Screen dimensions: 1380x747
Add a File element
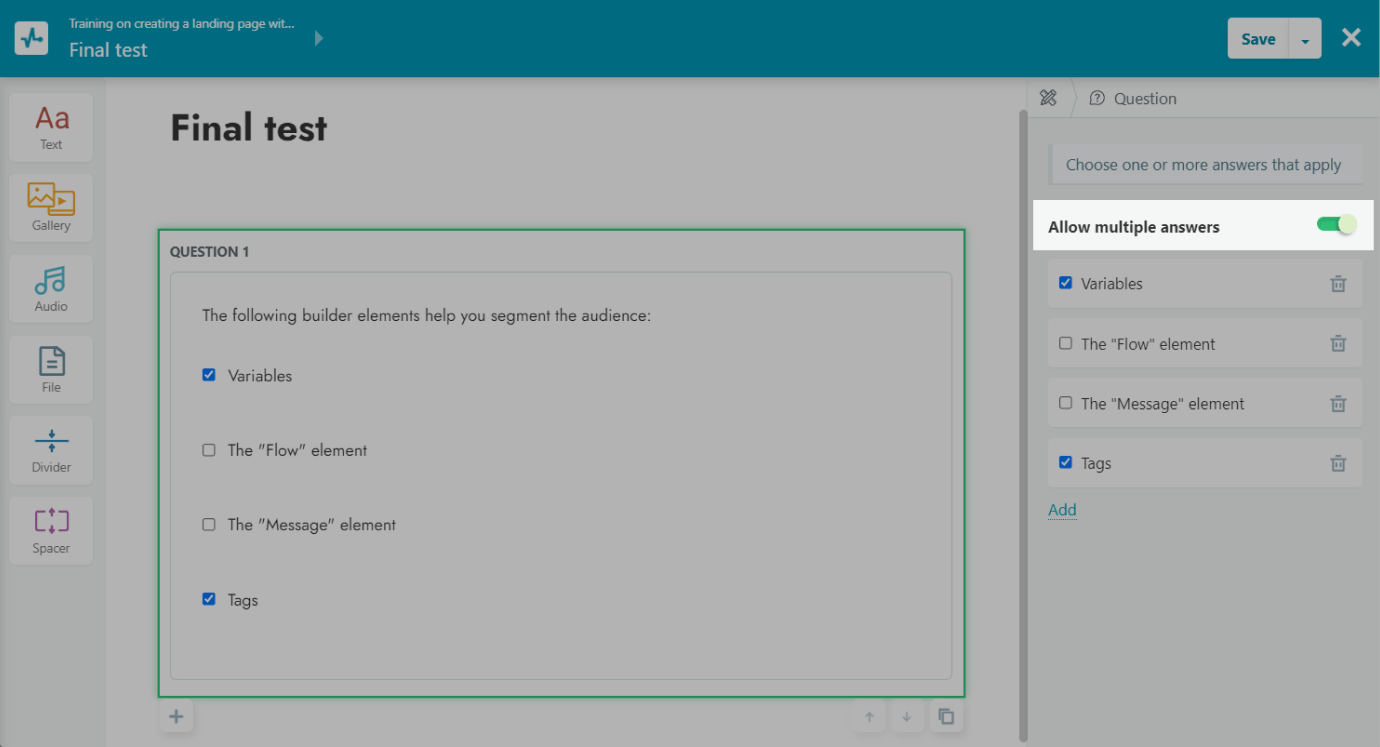[x=51, y=369]
